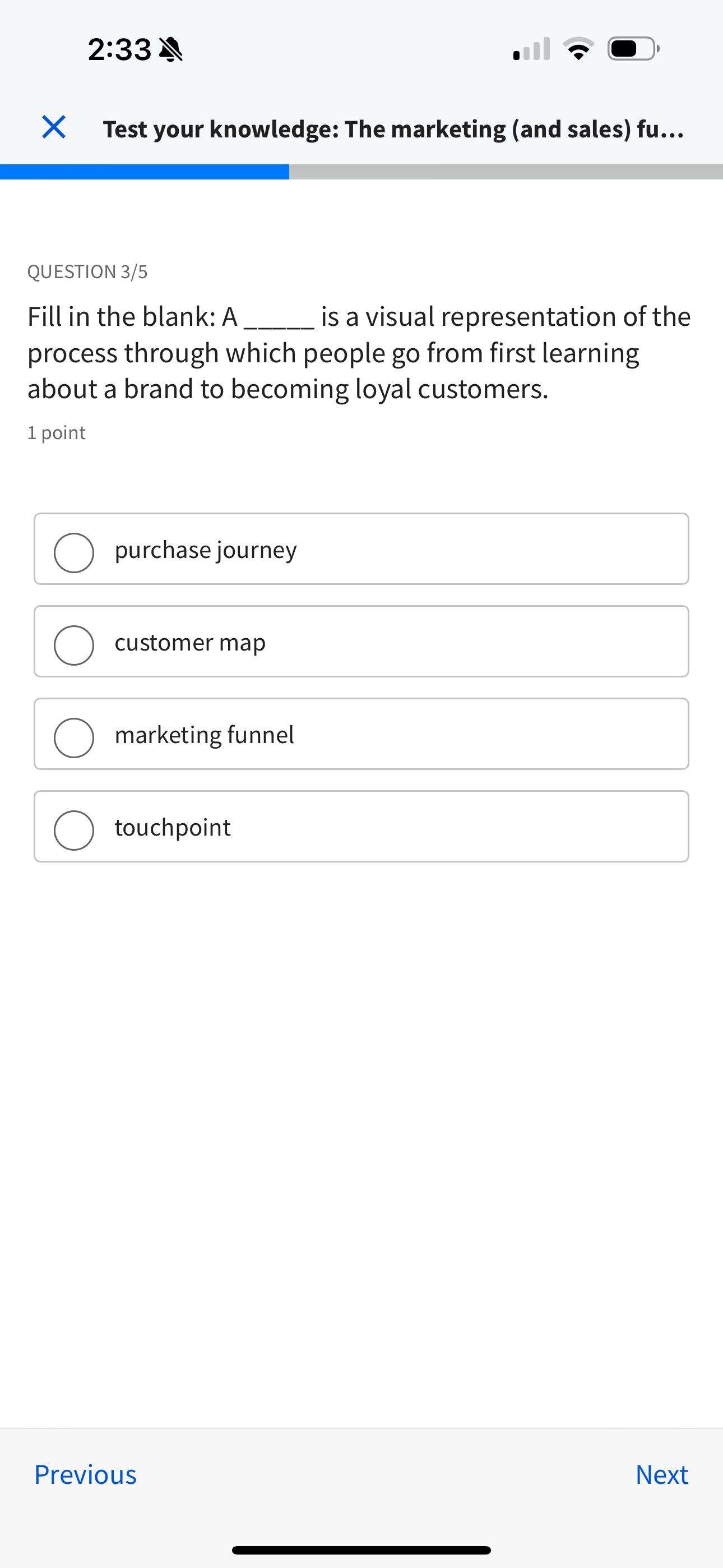Go to the Next question

661,1475
